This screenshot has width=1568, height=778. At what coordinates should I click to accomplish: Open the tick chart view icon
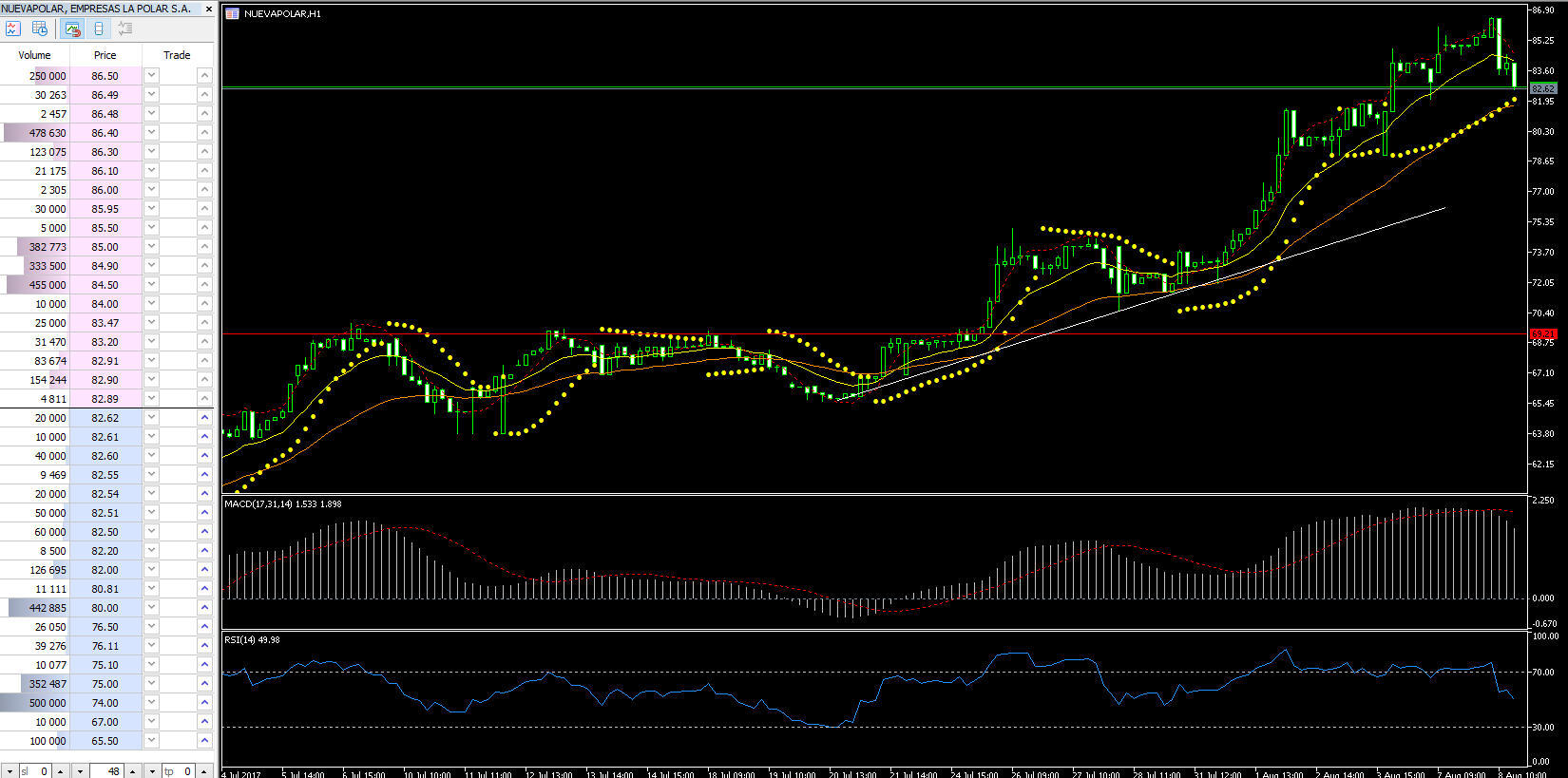pos(13,28)
